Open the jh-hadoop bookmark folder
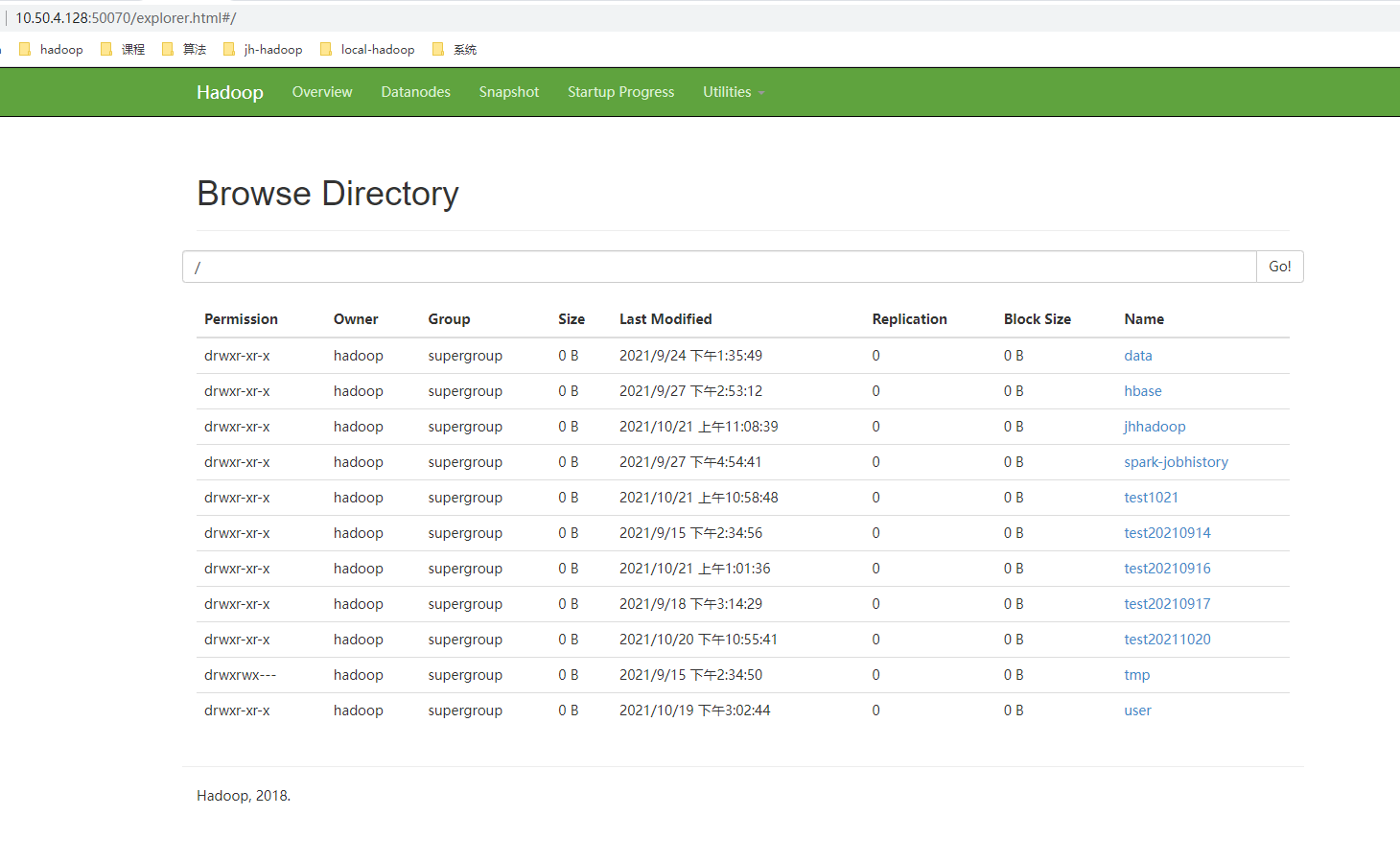The image size is (1400, 862). 263,49
